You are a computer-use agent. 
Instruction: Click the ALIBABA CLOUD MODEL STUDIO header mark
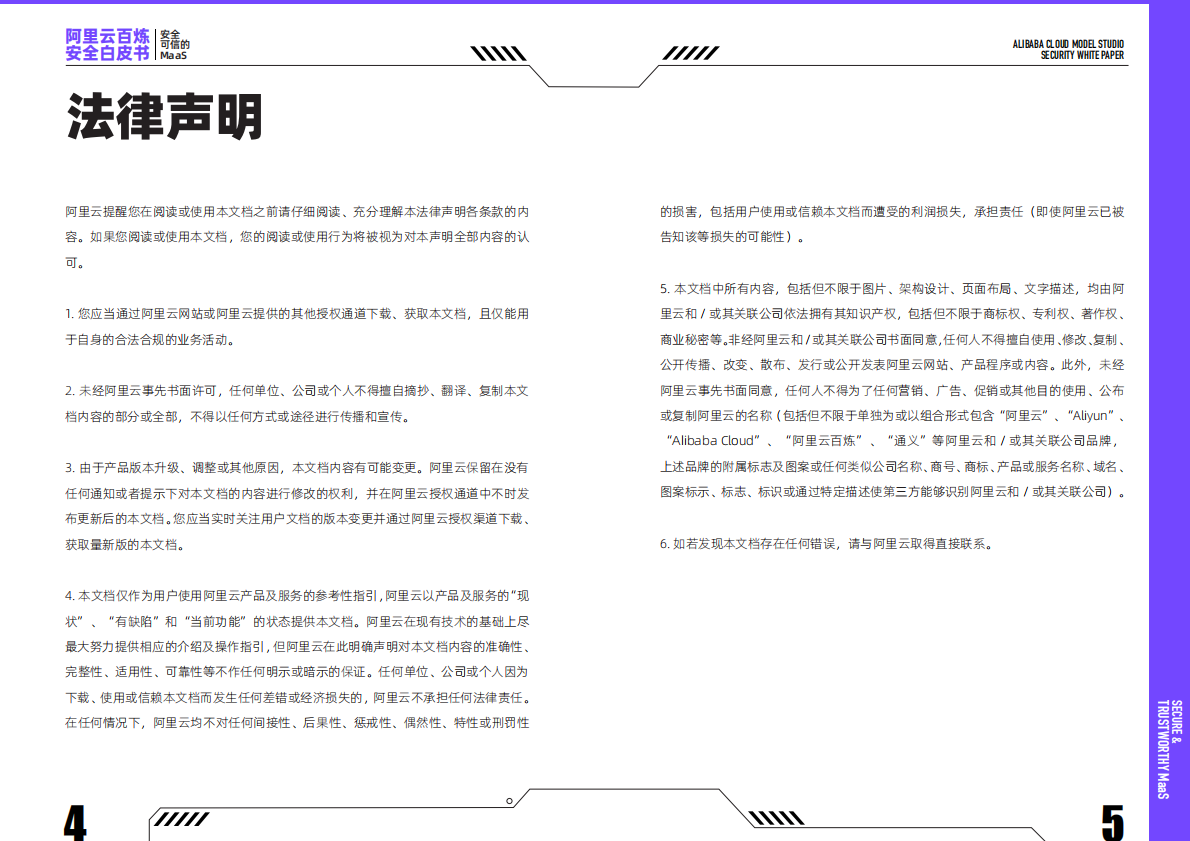1066,44
